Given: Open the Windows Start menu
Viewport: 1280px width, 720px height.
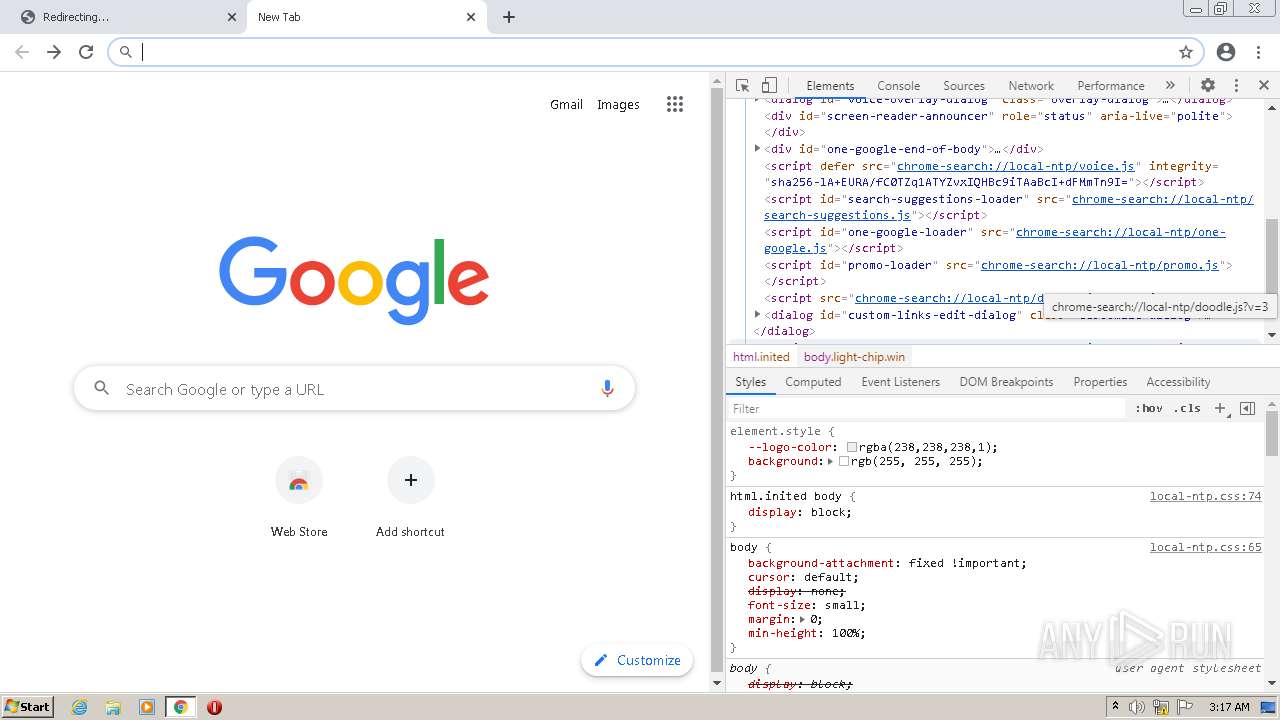Looking at the screenshot, I should (27, 707).
